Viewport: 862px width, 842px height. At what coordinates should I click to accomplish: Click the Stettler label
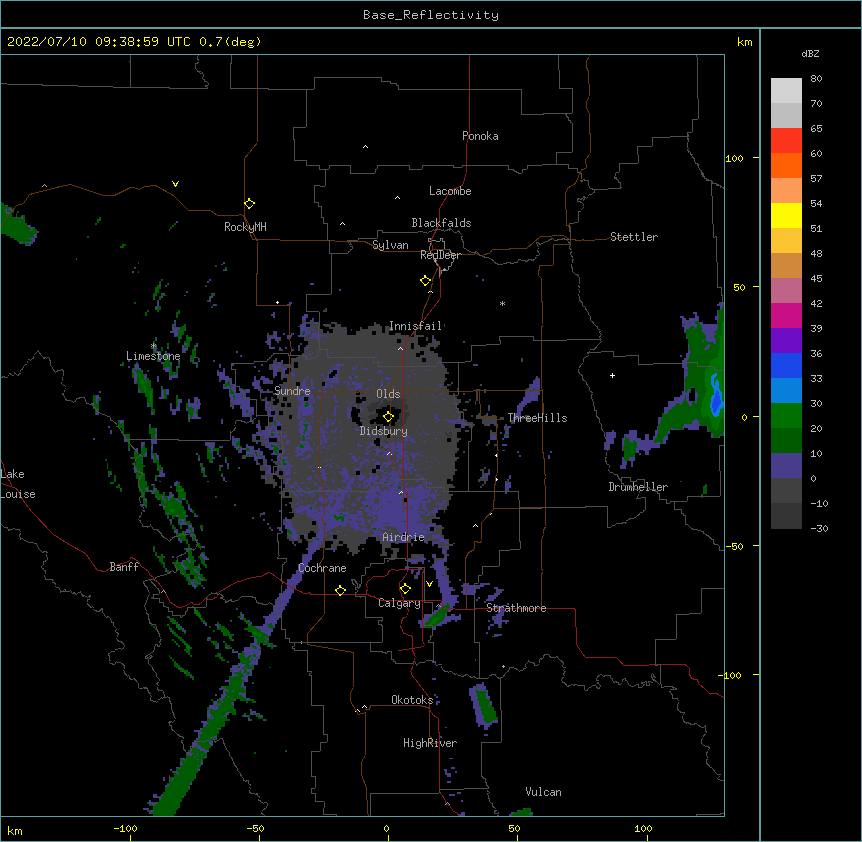point(634,237)
